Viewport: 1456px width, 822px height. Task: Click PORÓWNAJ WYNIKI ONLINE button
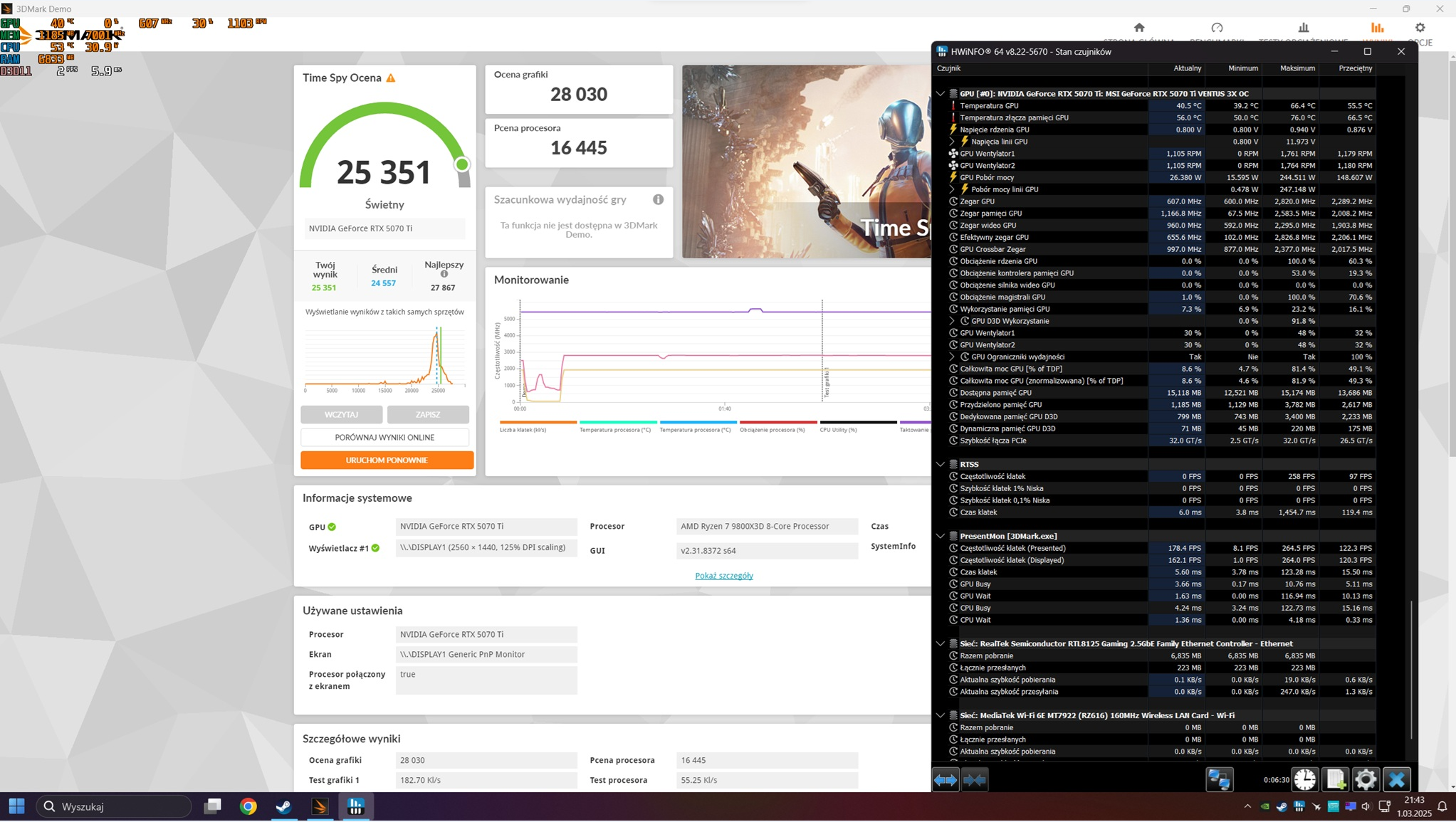point(384,438)
